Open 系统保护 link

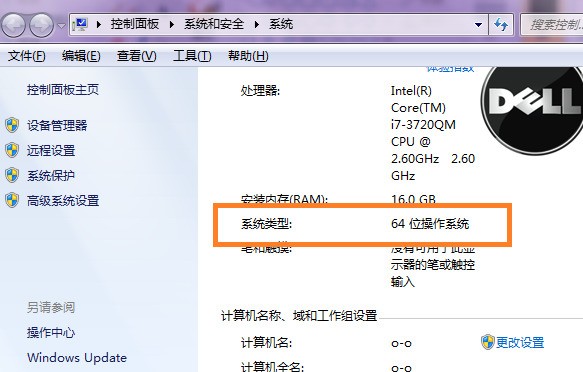[51, 175]
